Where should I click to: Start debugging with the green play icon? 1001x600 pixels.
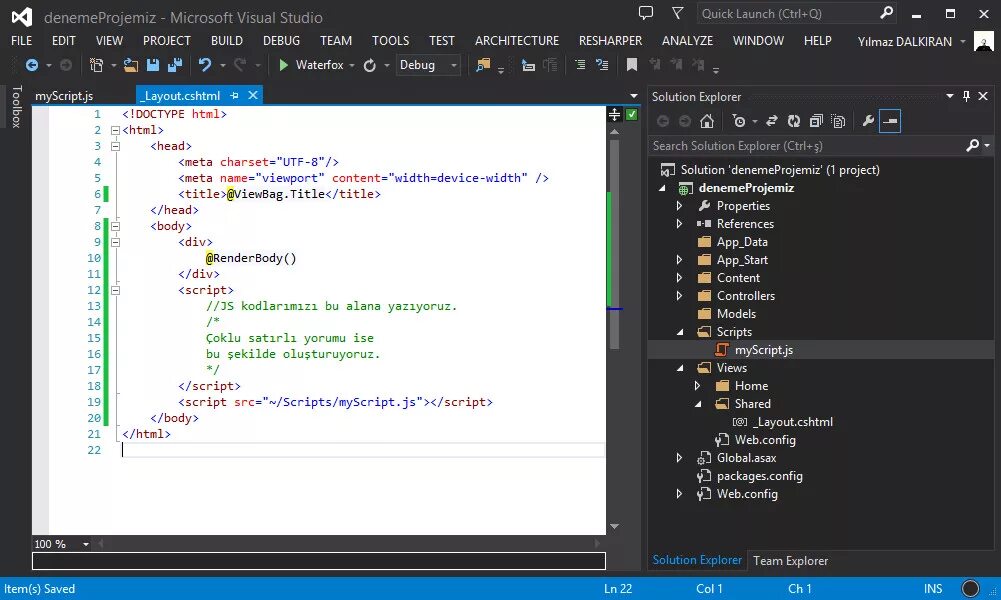pos(283,65)
